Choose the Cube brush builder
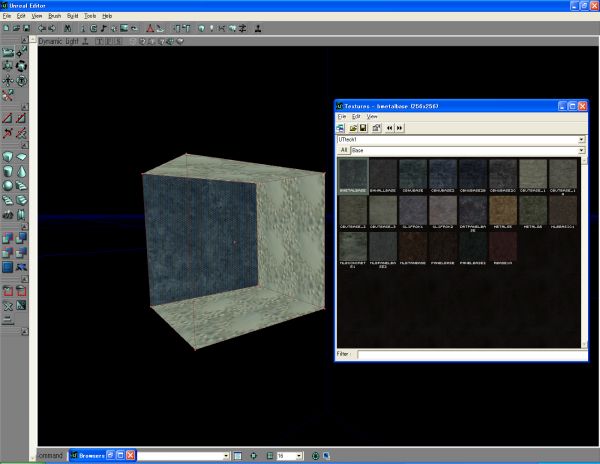Viewport: 600px width, 464px height. click(8, 157)
